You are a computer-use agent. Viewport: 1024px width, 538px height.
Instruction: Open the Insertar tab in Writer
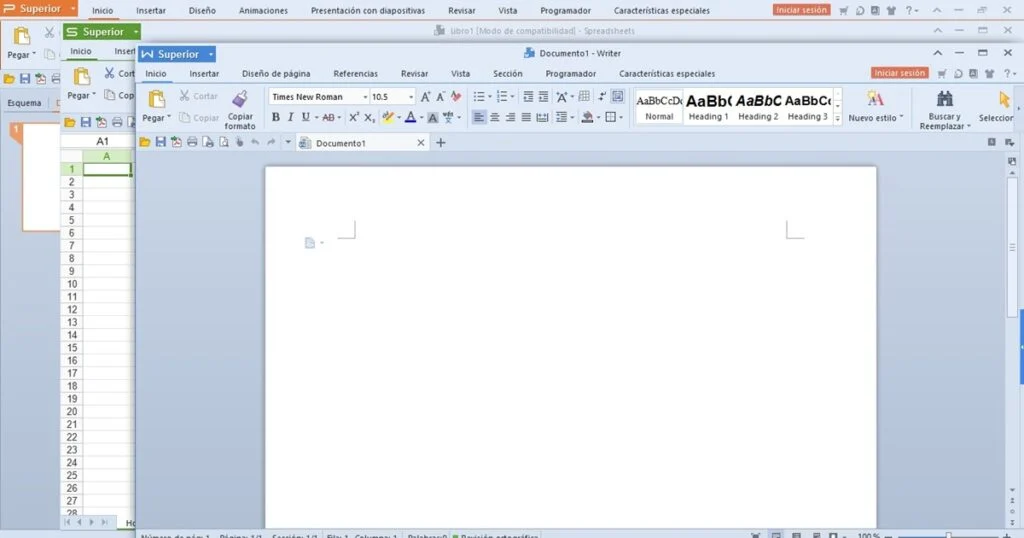pos(204,74)
